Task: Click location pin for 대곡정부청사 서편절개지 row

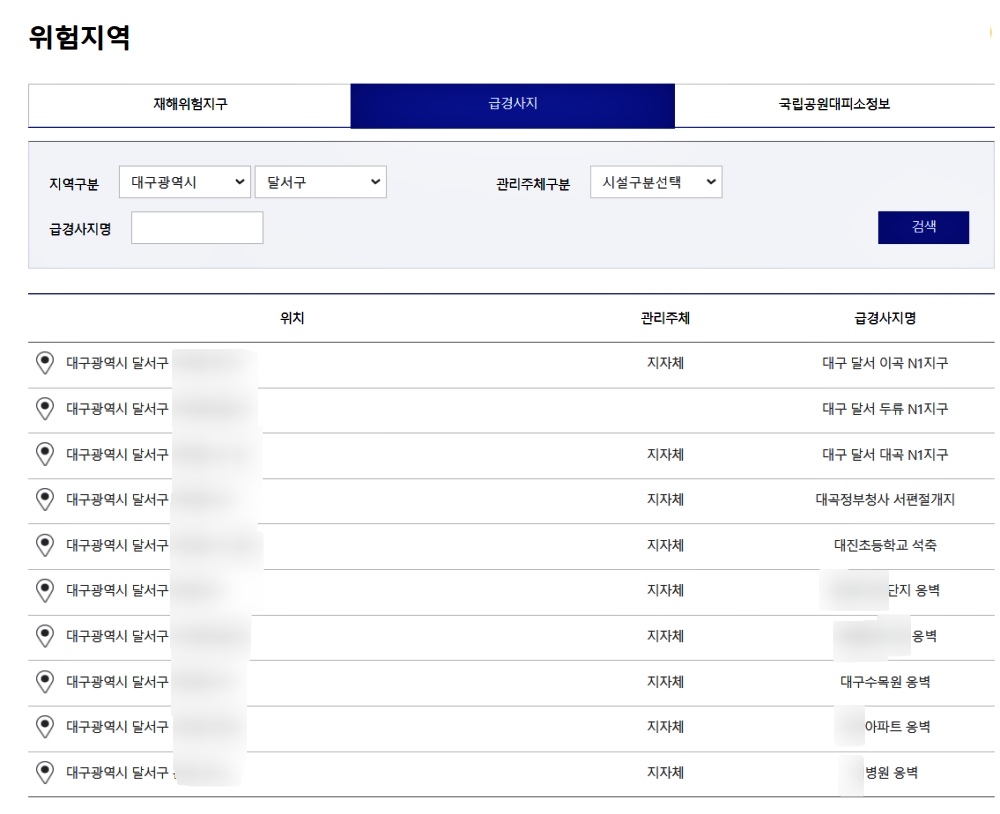Action: 44,499
